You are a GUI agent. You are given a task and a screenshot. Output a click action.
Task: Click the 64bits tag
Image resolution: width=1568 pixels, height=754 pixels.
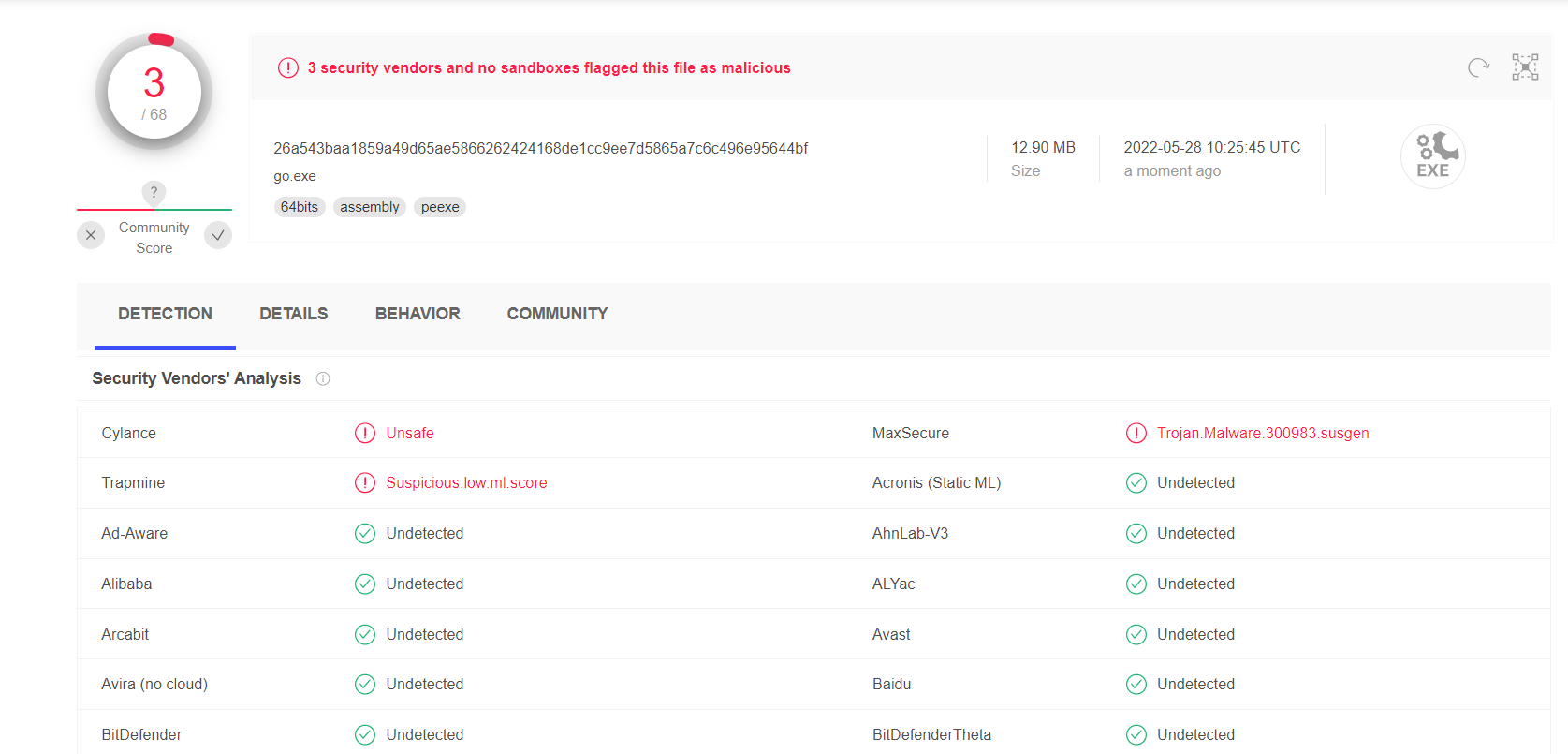300,207
